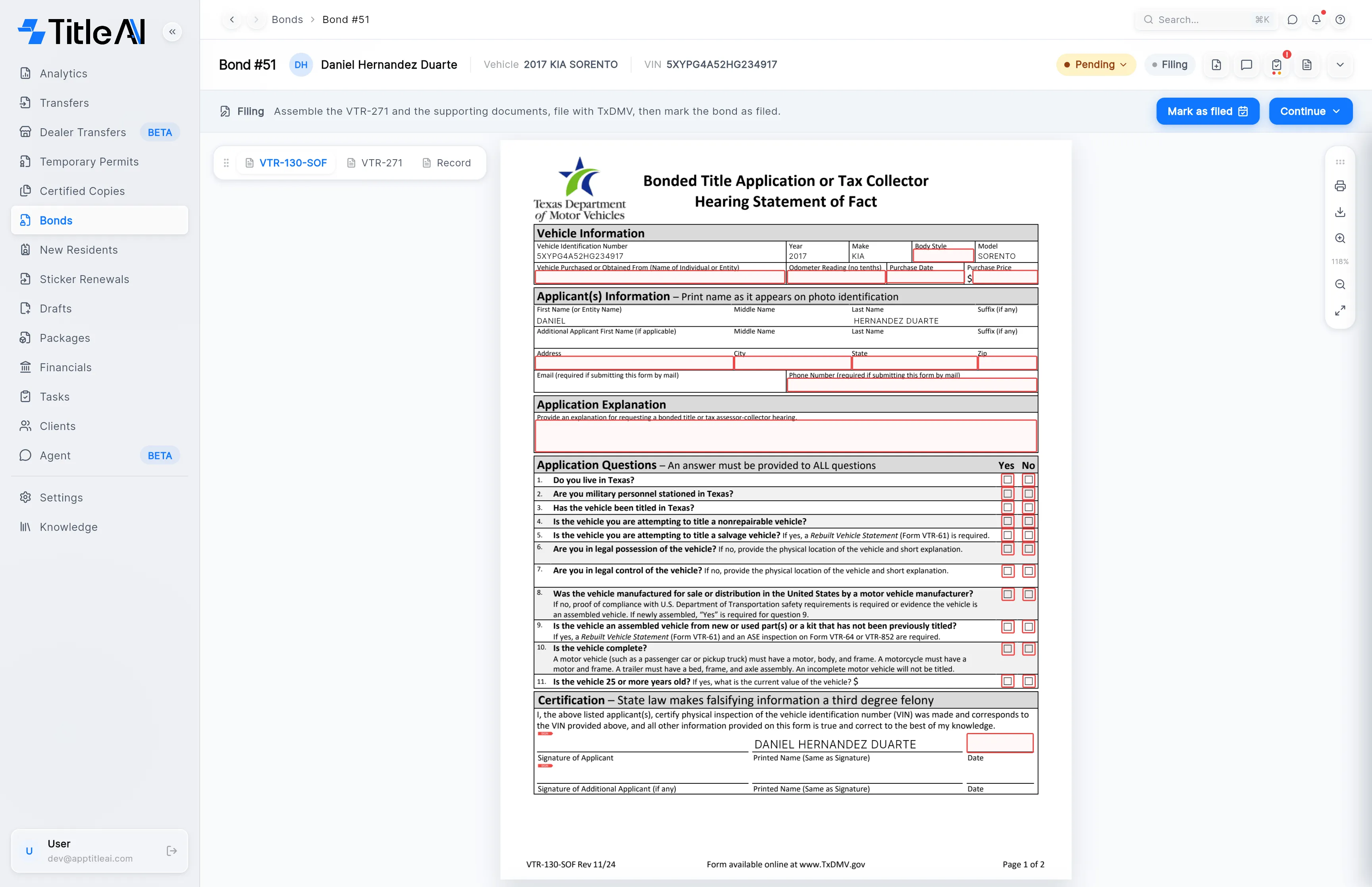Log out using the sign-out icon
This screenshot has width=1372, height=887.
click(171, 851)
